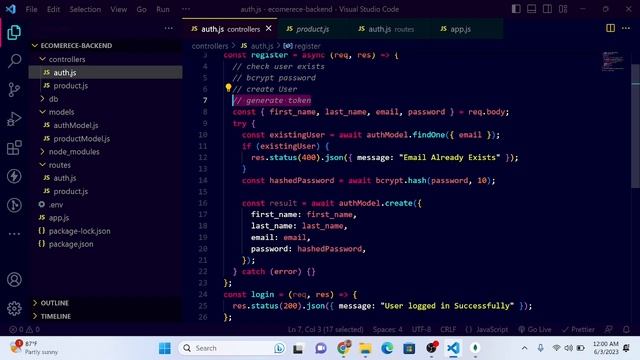The width and height of the screenshot is (640, 360).
Task: Split the editor to the right
Action: pyautogui.click(x=610, y=28)
